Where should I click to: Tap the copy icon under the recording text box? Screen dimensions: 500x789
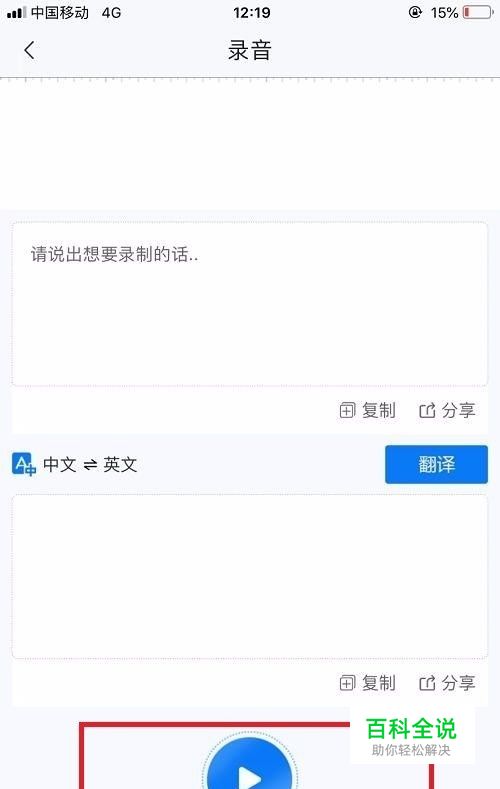point(347,411)
